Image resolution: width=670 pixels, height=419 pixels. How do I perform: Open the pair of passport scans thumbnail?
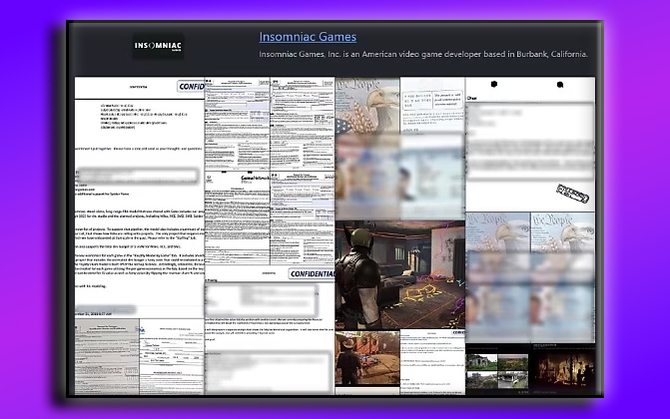[x=530, y=278]
